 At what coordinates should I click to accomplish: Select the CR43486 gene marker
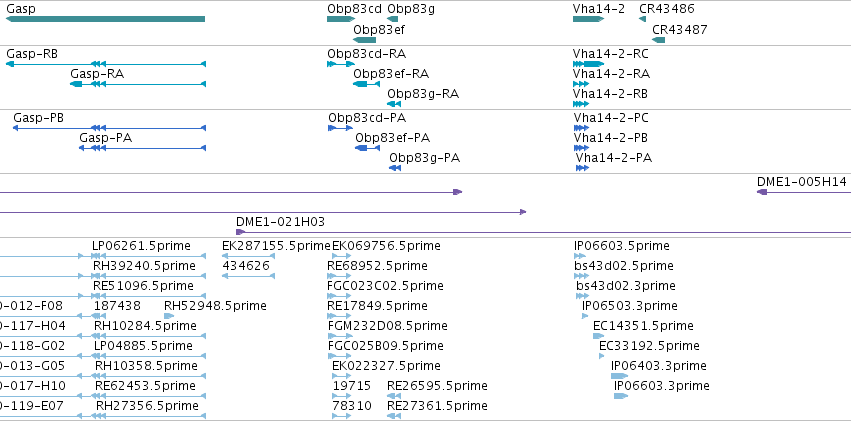[643, 19]
